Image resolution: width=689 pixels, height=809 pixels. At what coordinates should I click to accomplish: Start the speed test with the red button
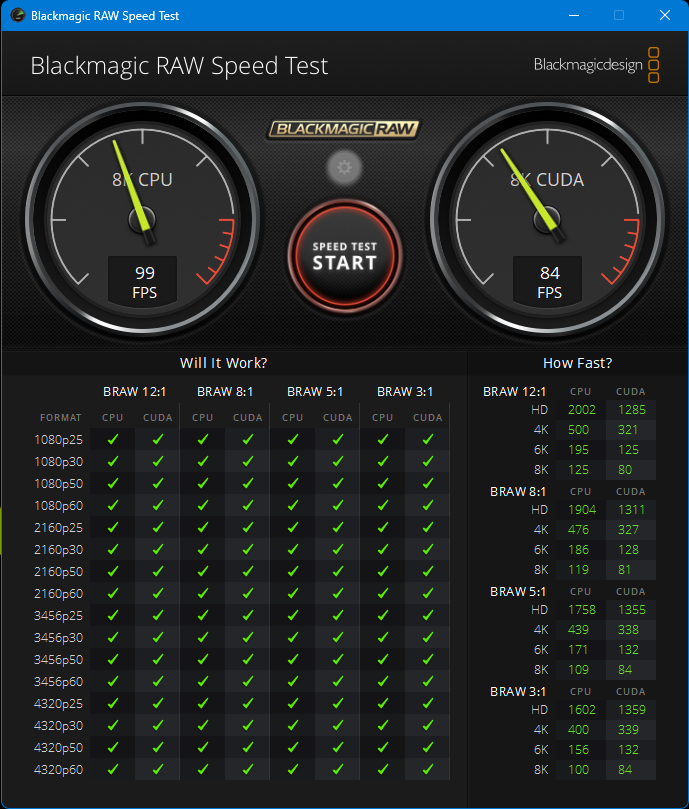(344, 256)
